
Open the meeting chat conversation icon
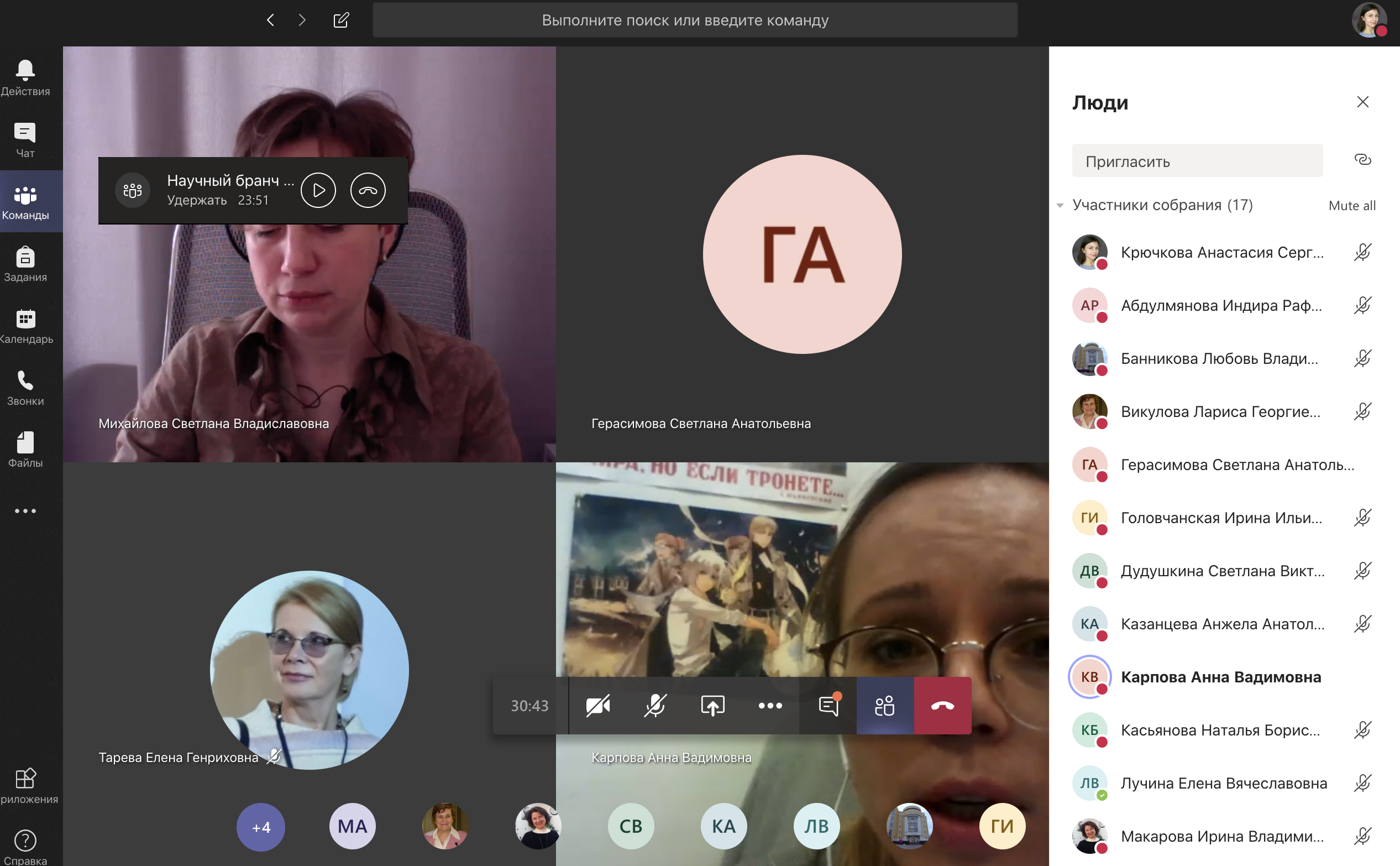[828, 706]
